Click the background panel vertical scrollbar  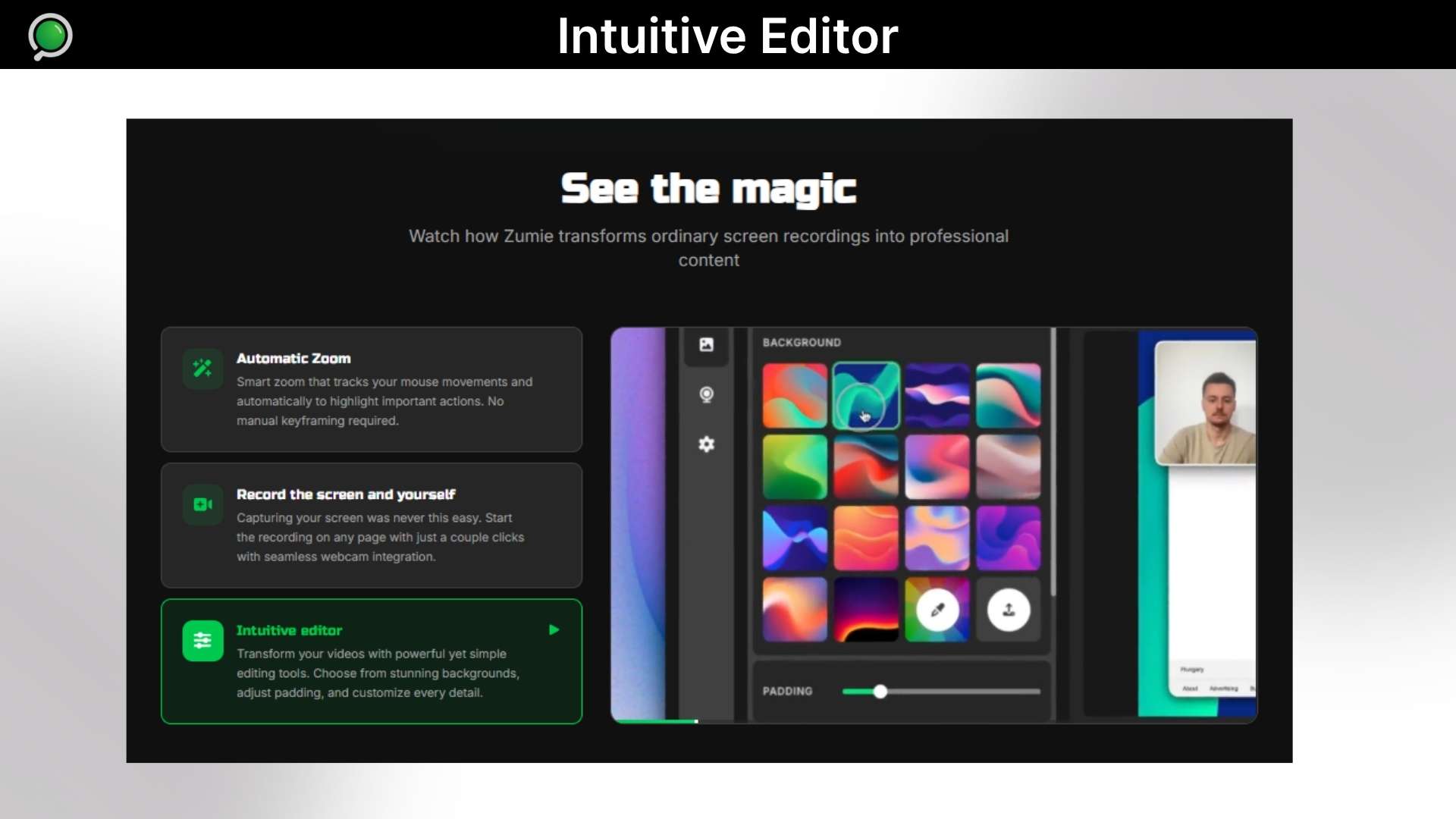pyautogui.click(x=1053, y=463)
